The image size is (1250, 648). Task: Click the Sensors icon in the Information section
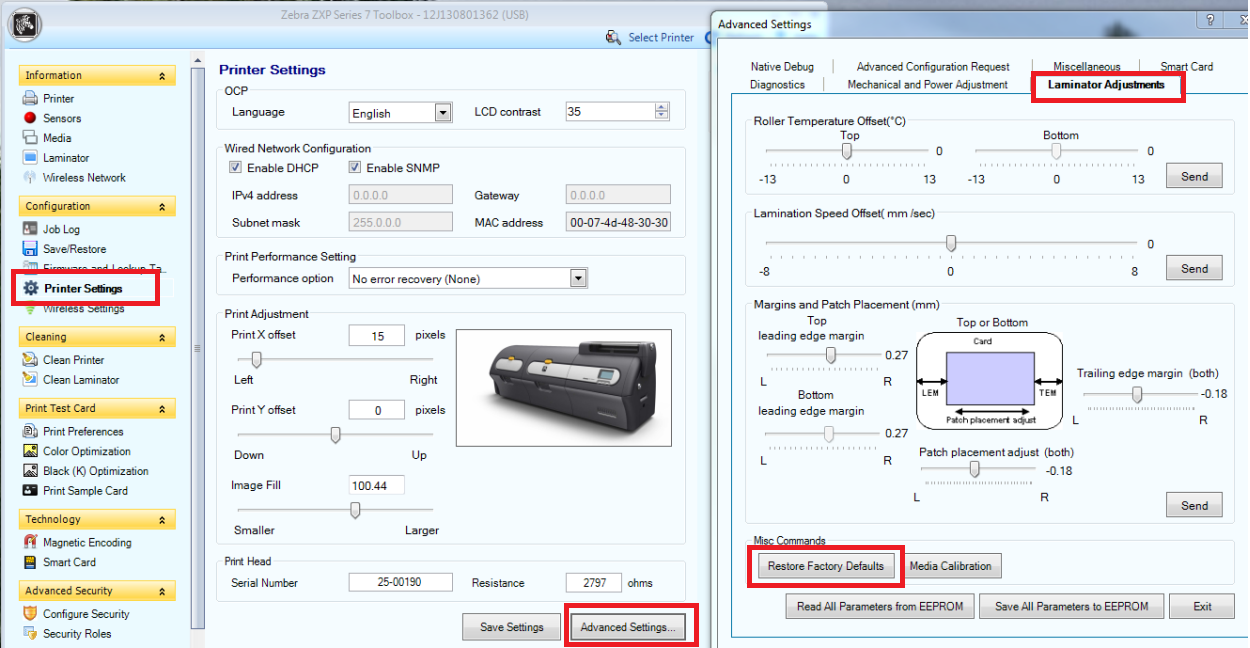click(30, 118)
